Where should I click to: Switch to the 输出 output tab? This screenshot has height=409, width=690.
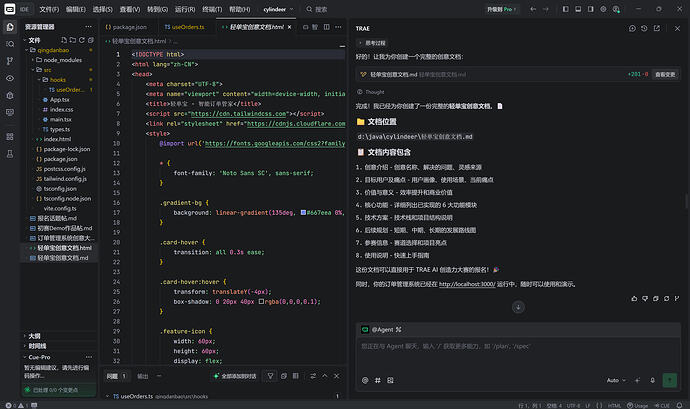[x=143, y=376]
